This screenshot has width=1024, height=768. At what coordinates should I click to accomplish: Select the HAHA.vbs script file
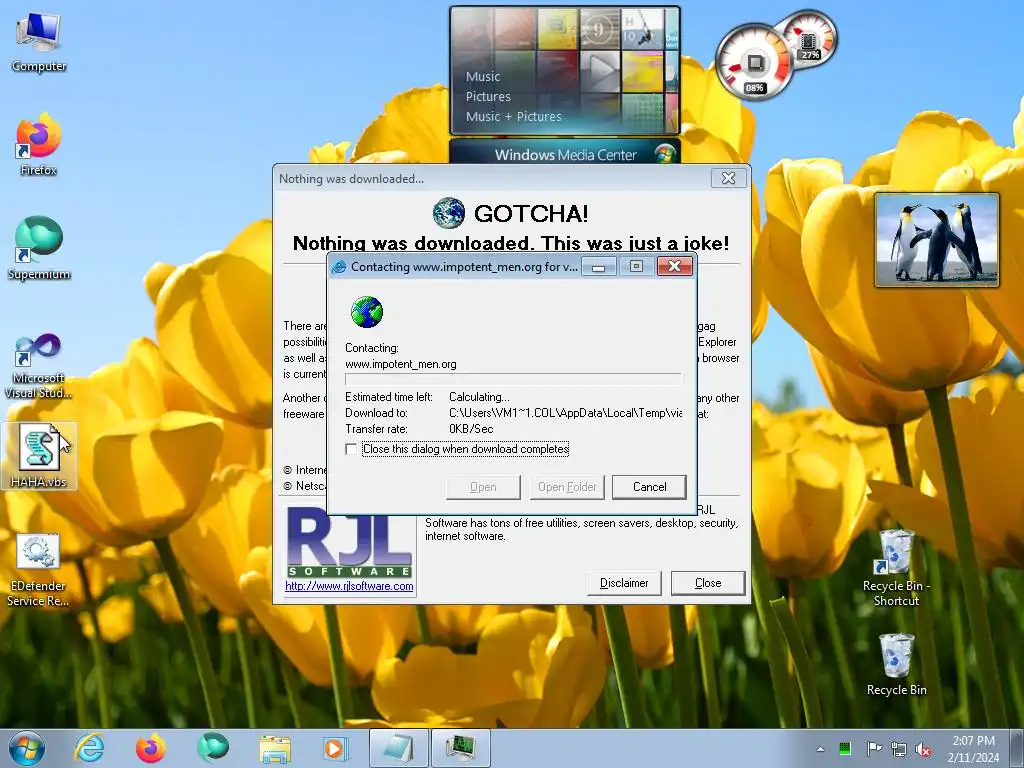[x=39, y=456]
